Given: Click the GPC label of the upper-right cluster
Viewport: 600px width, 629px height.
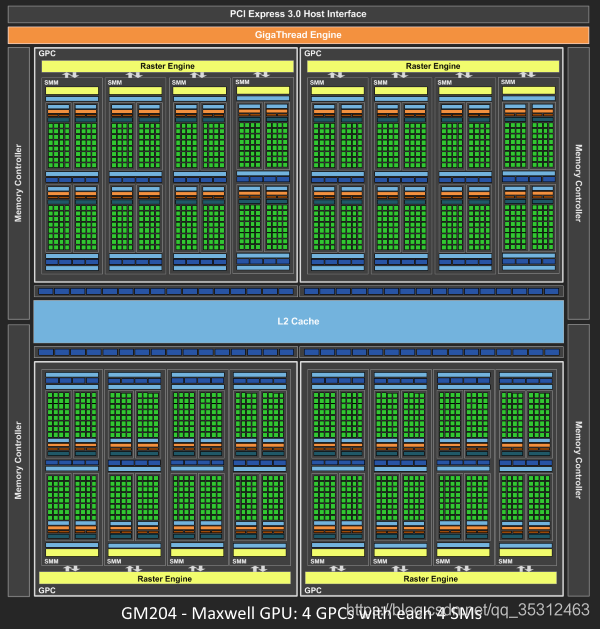Looking at the screenshot, I should (x=313, y=53).
